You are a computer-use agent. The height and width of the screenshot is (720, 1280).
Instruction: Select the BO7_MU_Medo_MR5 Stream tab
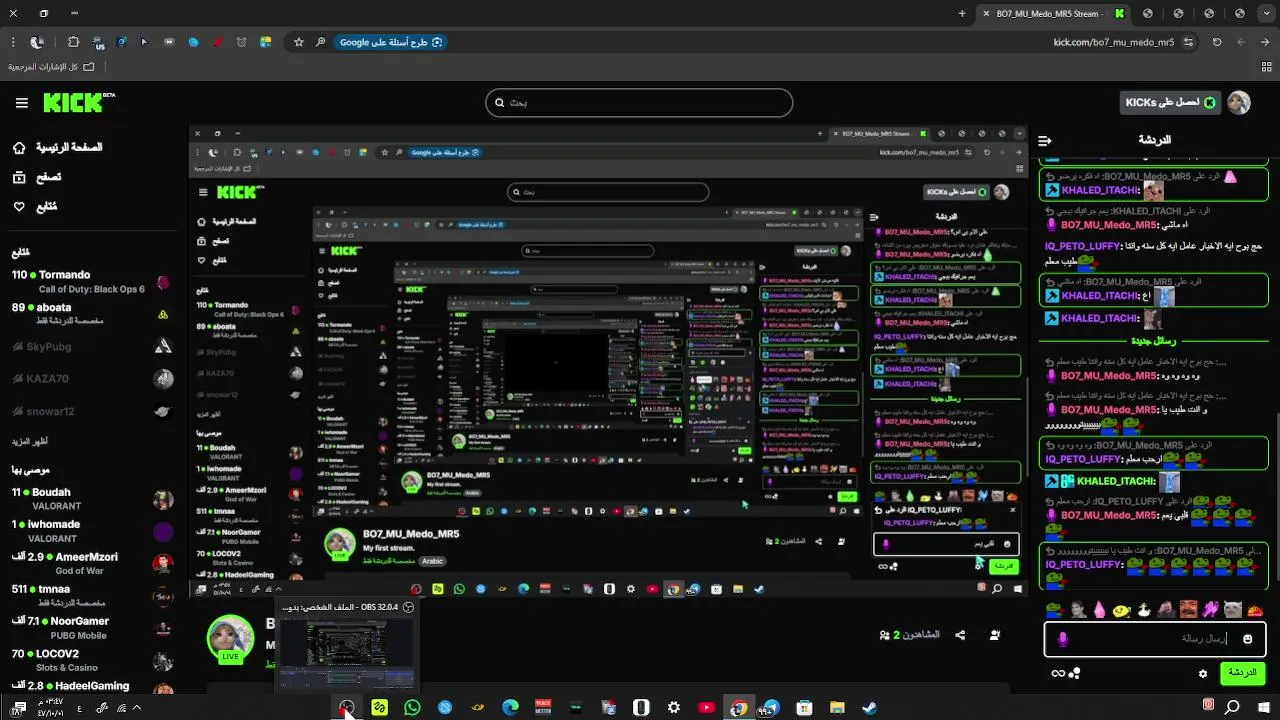point(1054,14)
